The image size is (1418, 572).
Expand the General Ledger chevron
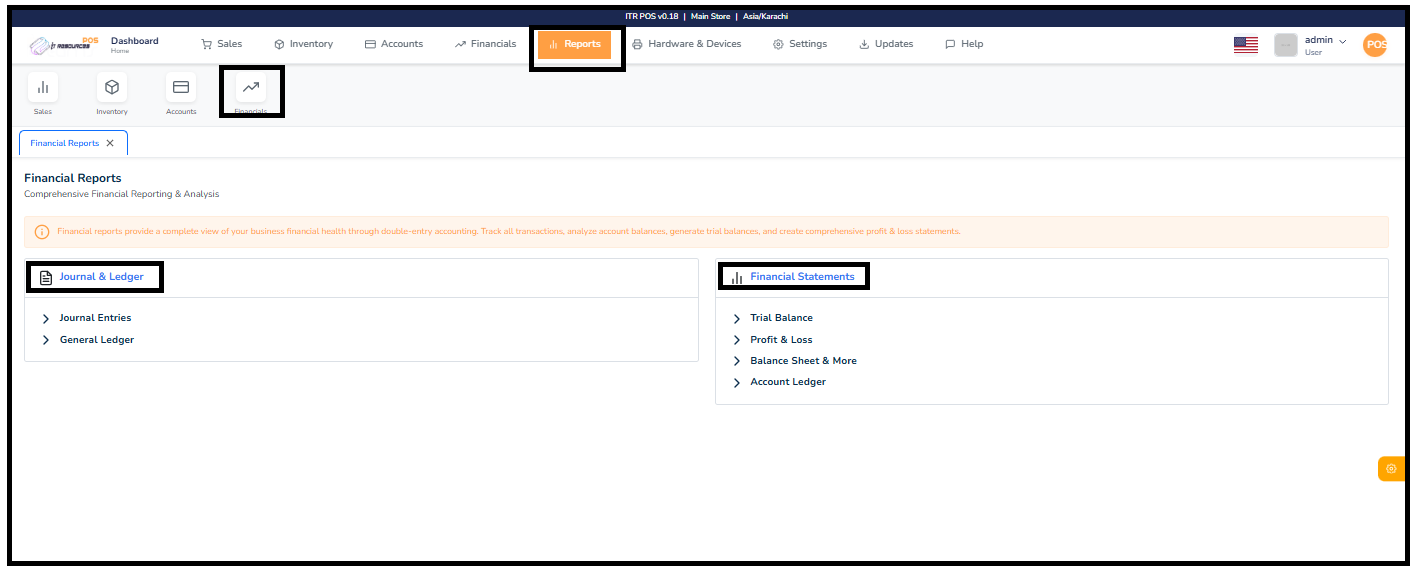(x=46, y=340)
